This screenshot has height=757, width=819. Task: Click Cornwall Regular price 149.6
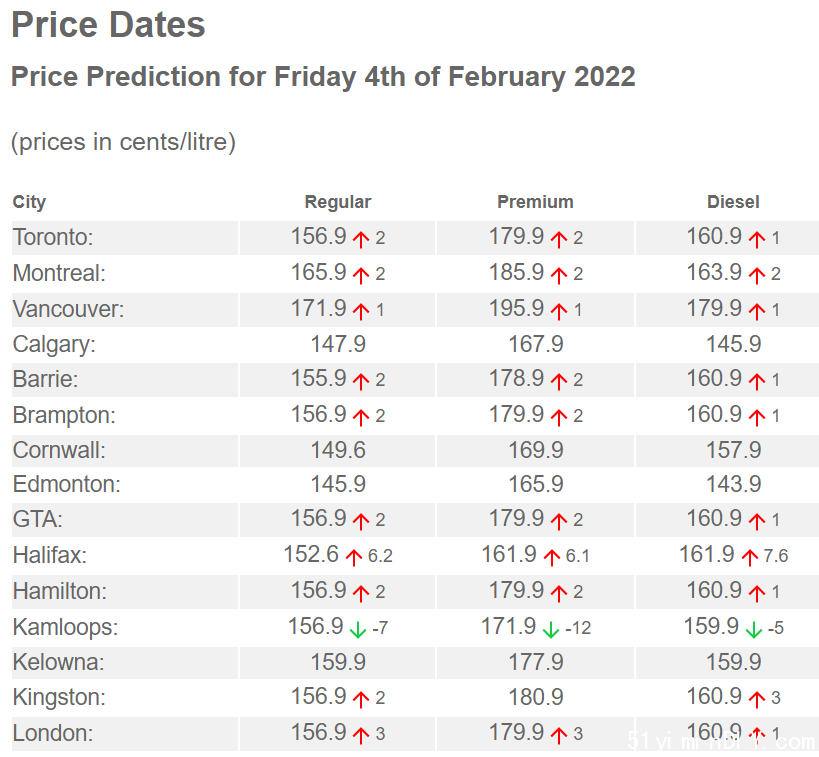(x=338, y=450)
